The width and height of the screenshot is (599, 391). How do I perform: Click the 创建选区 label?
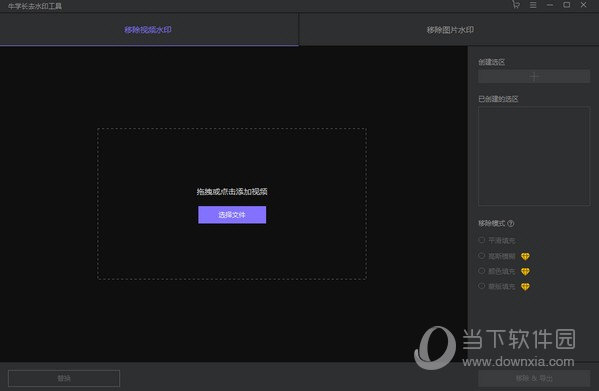[492, 62]
